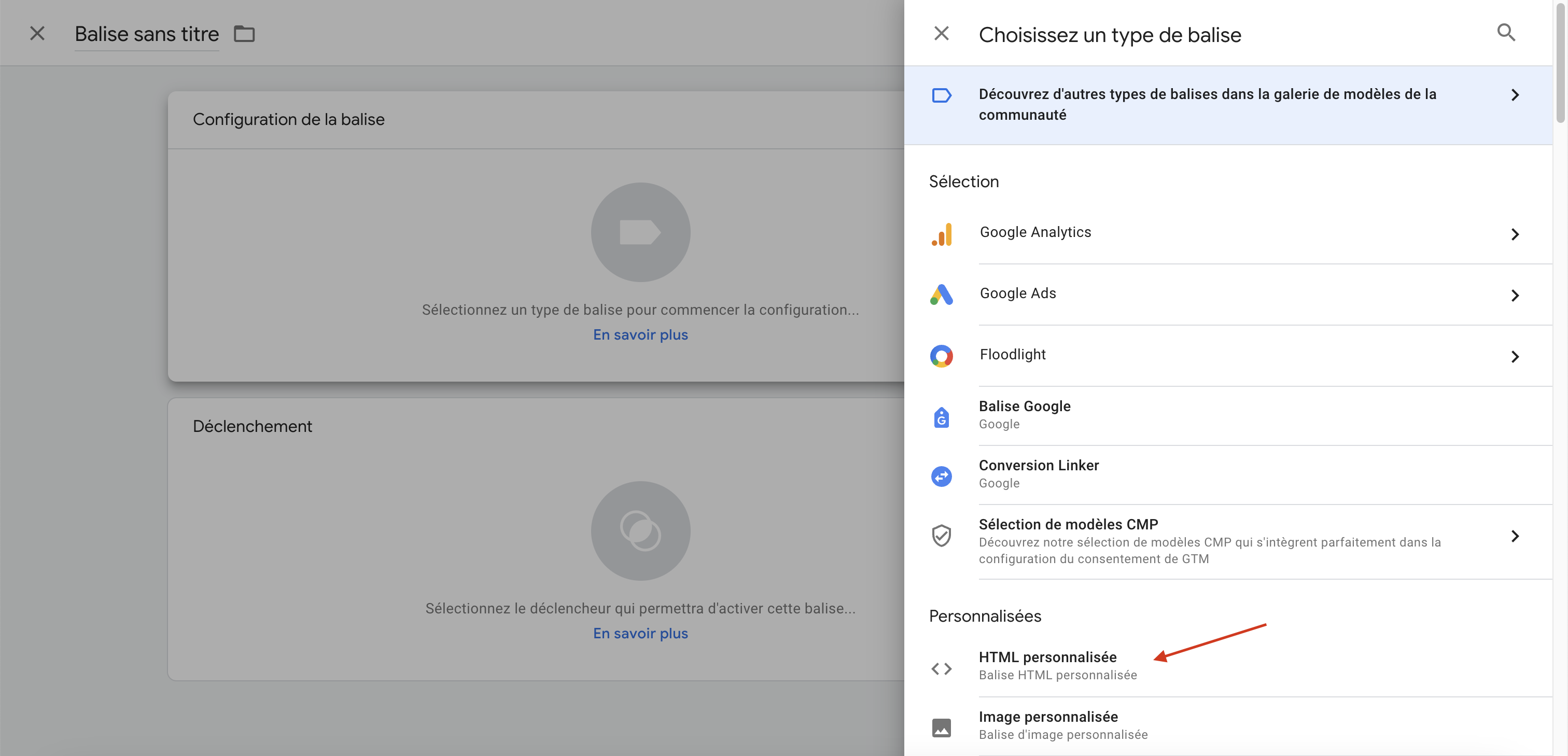The height and width of the screenshot is (756, 1568).
Task: Select the HTML personnalisée code icon
Action: [941, 668]
